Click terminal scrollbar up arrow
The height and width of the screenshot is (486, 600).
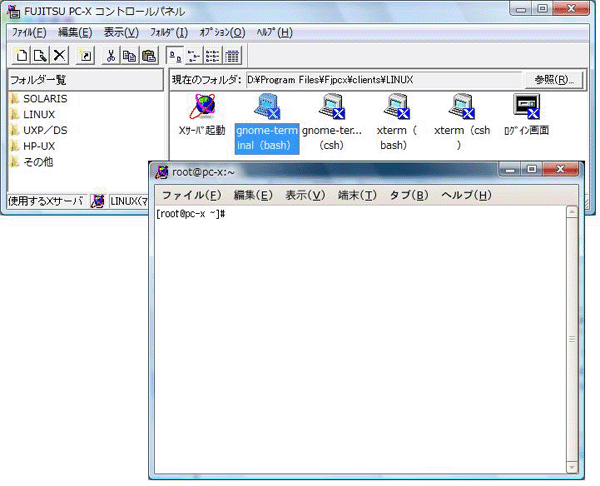pos(572,212)
